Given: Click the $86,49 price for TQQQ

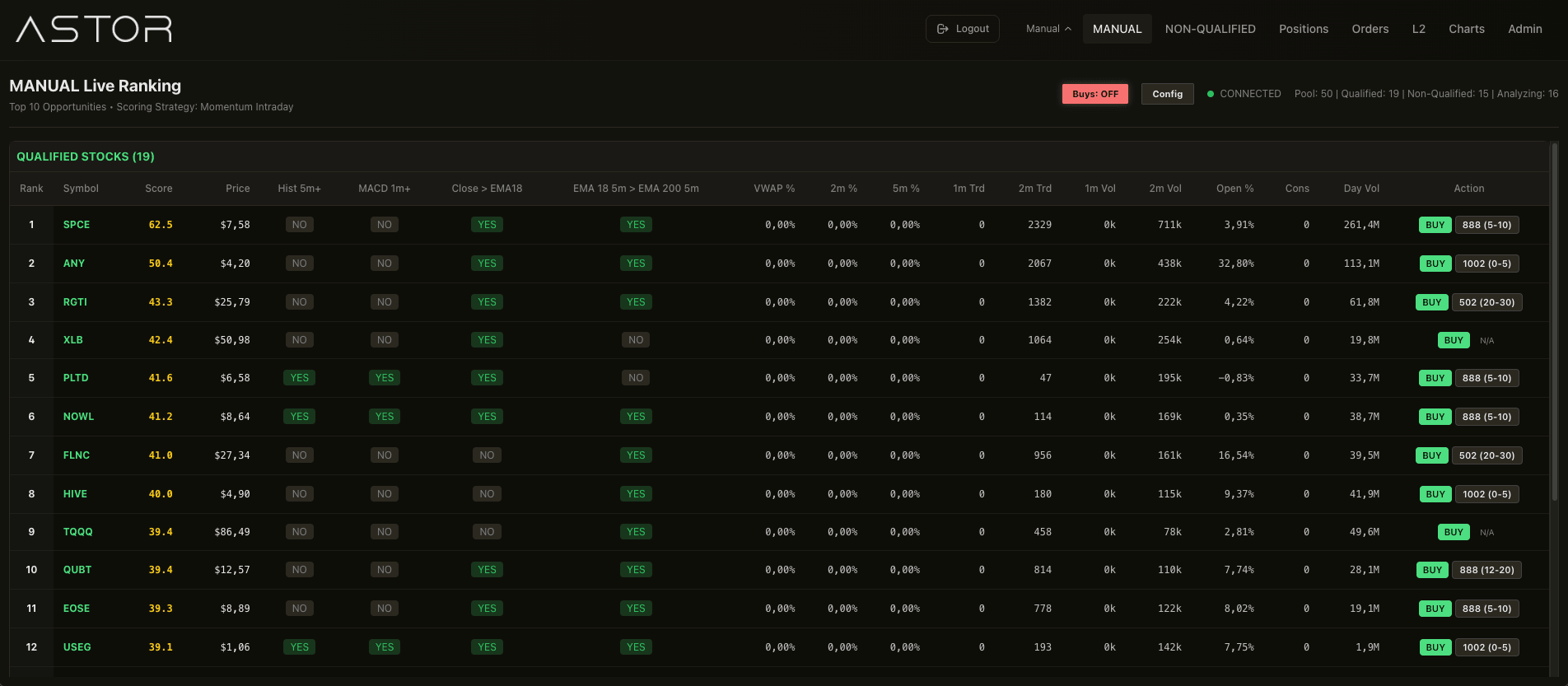Looking at the screenshot, I should (x=231, y=532).
